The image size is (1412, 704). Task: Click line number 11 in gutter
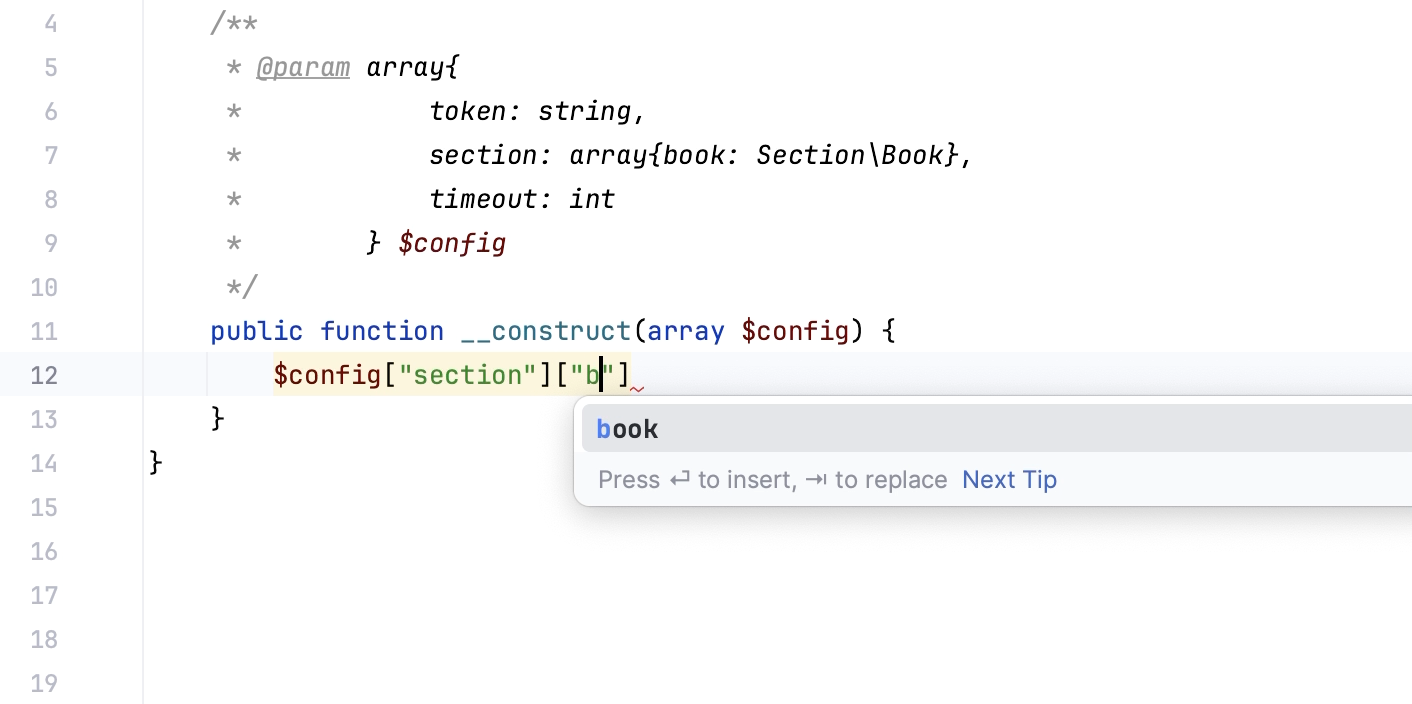point(44,331)
